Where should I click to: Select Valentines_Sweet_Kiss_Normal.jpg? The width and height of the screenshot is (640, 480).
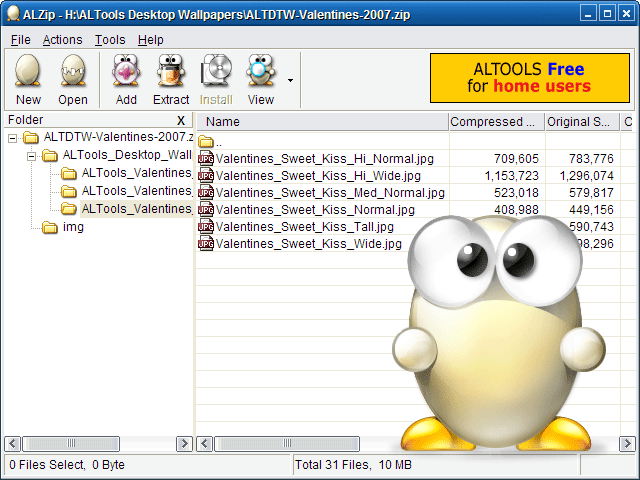pyautogui.click(x=315, y=210)
